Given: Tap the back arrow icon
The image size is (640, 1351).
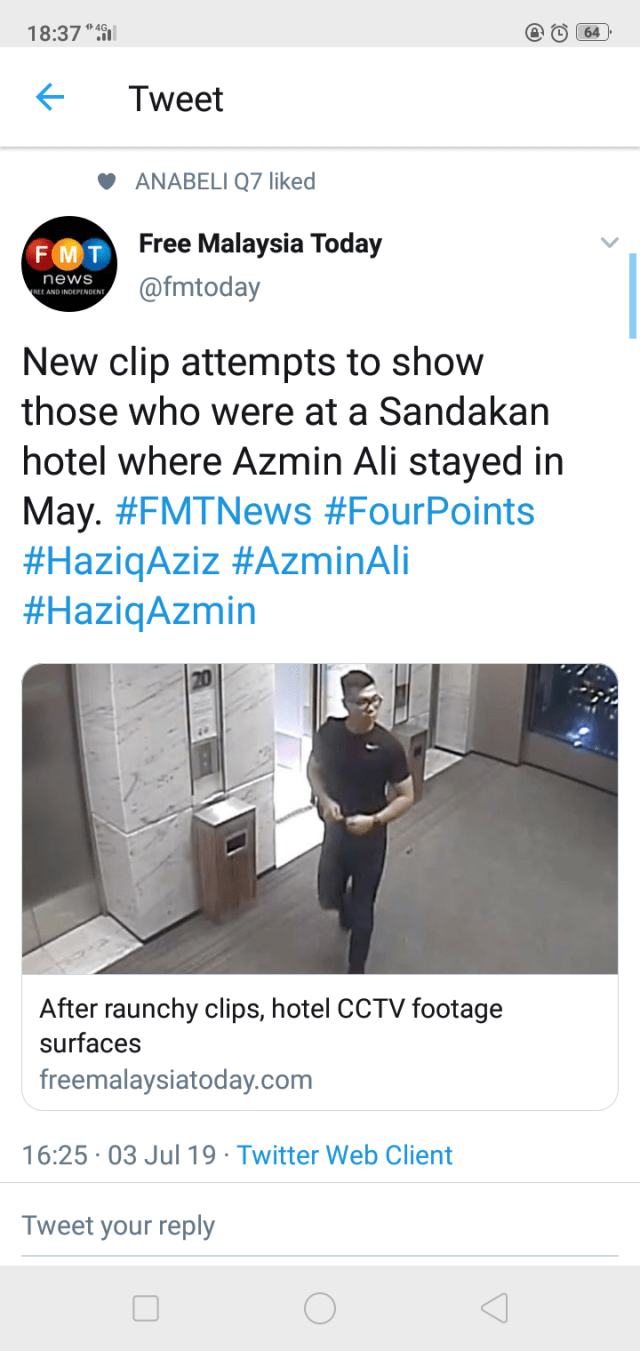Looking at the screenshot, I should (x=49, y=97).
